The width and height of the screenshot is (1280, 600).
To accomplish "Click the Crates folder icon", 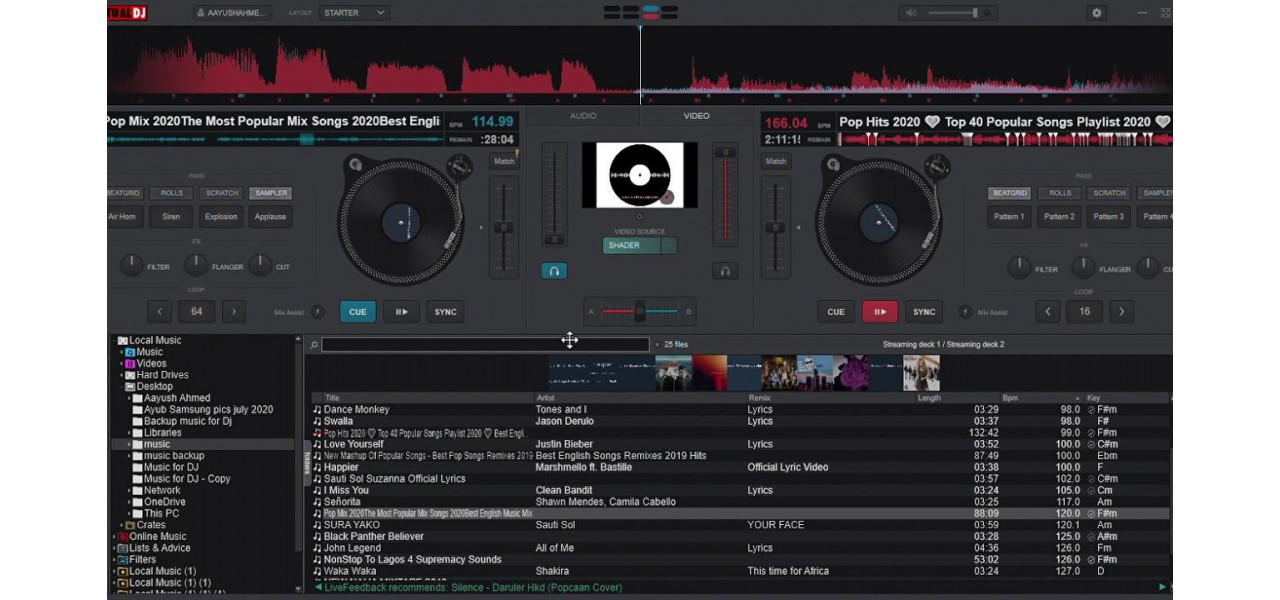I will click(x=130, y=525).
